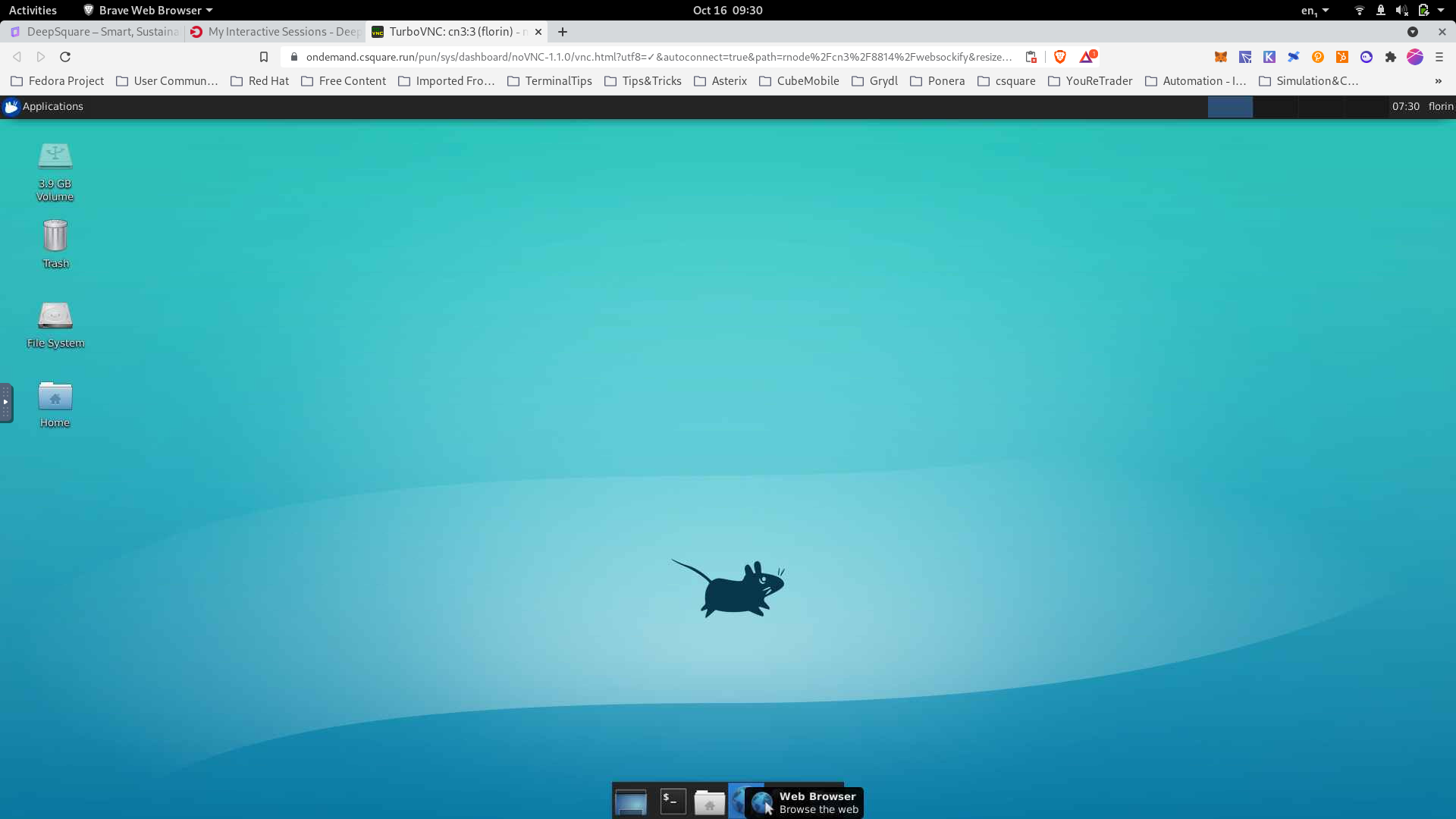
Task: Open the en keyboard layout dropdown
Action: (x=1315, y=11)
